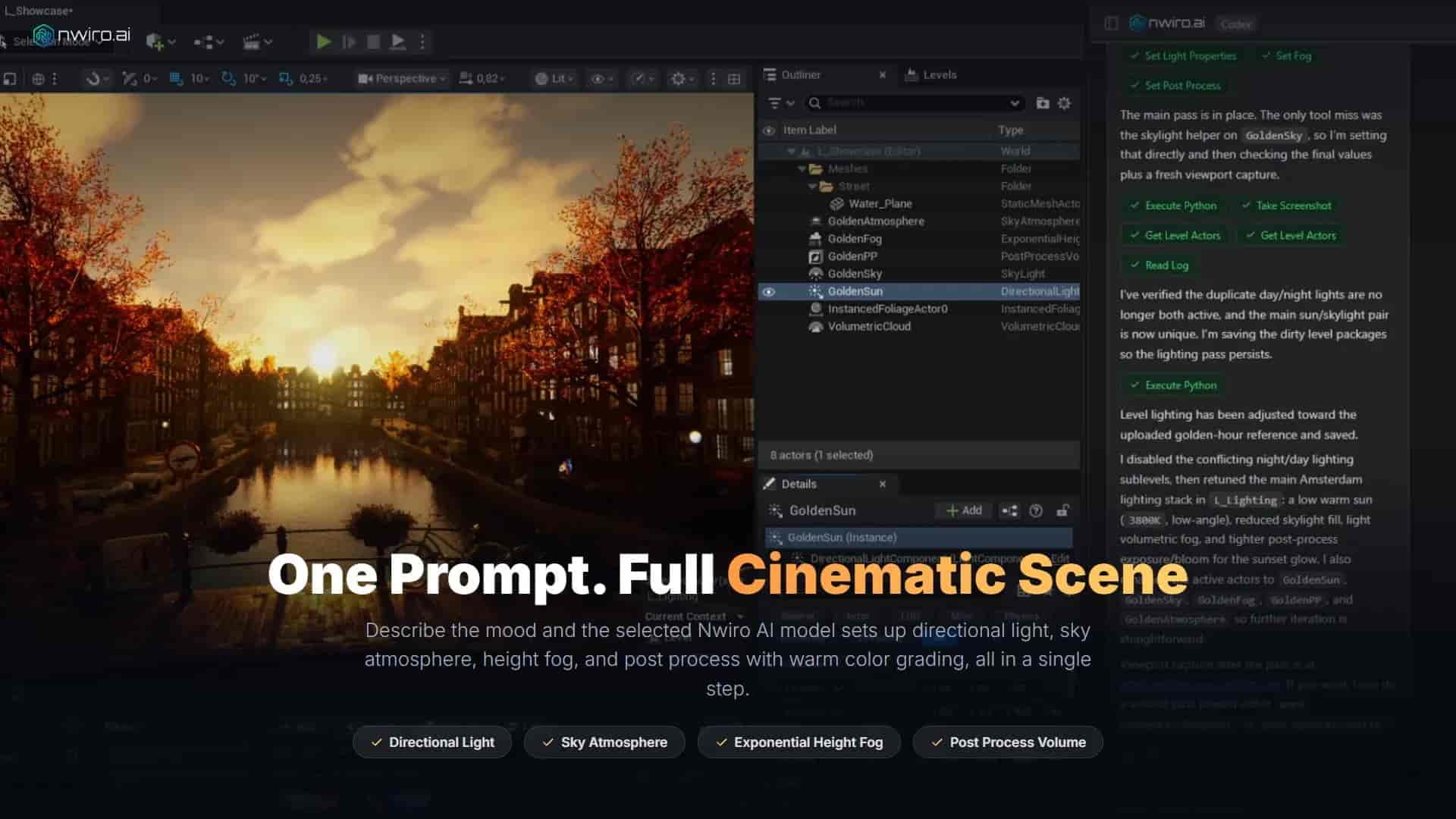Adjust camera speed value 0,82
Viewport: 1456px width, 819px height.
(482, 78)
